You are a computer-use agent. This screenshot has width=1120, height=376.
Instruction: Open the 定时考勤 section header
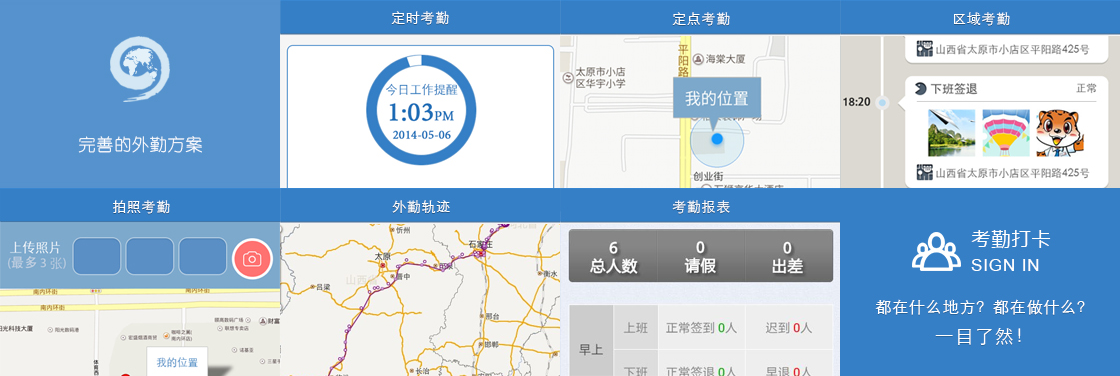[x=420, y=18]
